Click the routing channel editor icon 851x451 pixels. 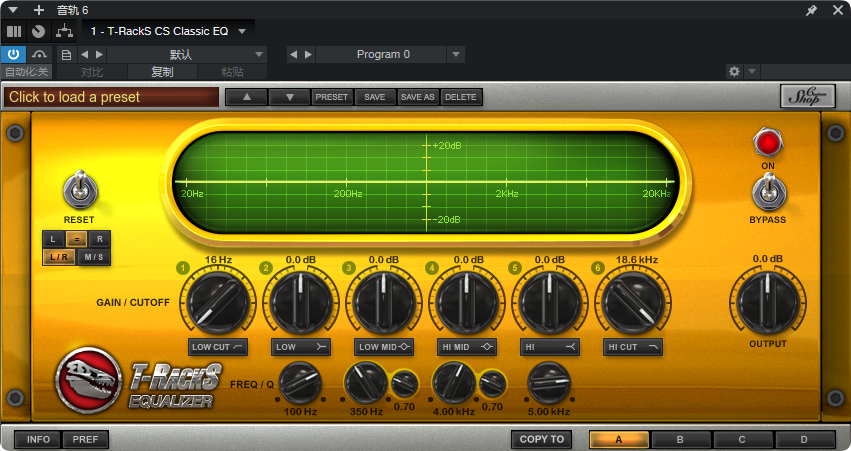(x=64, y=31)
